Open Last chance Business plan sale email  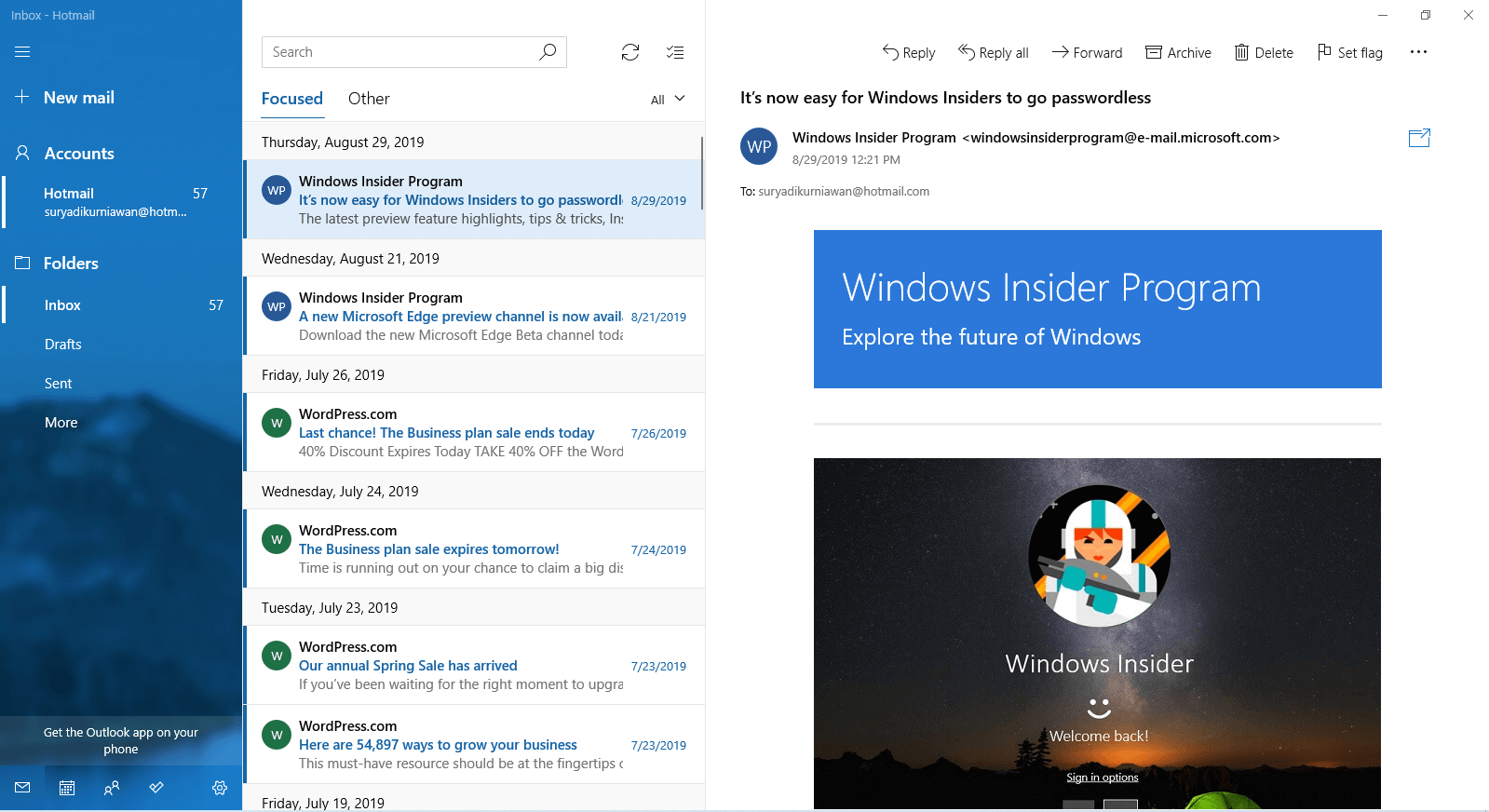[475, 432]
